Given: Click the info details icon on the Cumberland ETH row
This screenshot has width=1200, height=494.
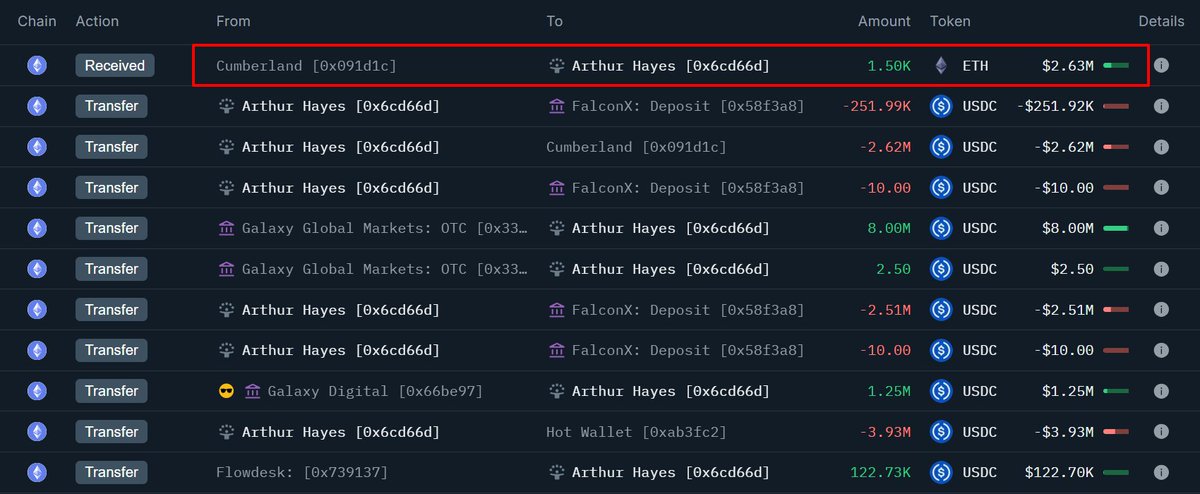Looking at the screenshot, I should point(1161,65).
